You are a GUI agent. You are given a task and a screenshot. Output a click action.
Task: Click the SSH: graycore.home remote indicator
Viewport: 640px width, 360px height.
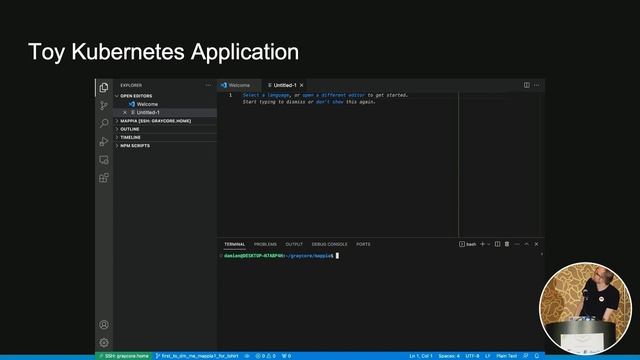tap(124, 356)
